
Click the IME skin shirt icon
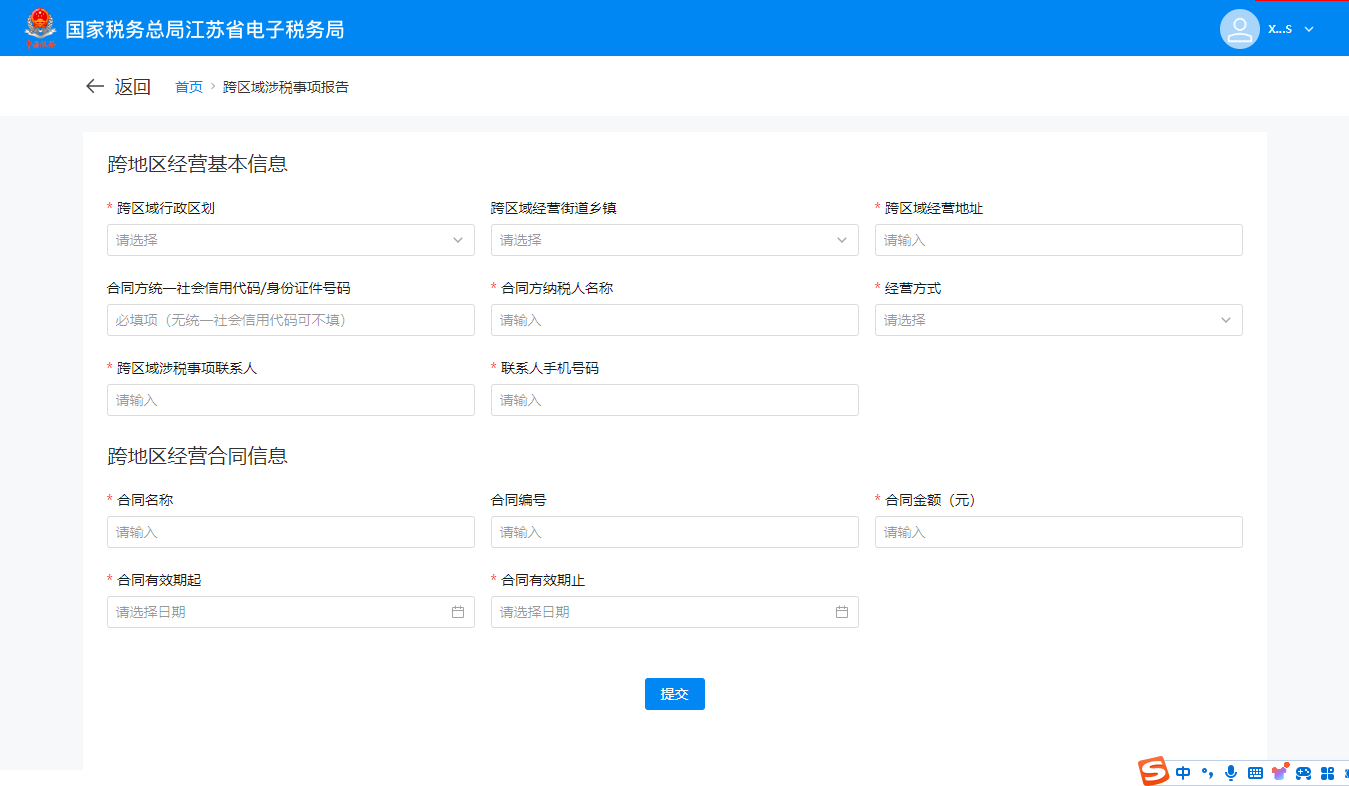click(x=1279, y=773)
